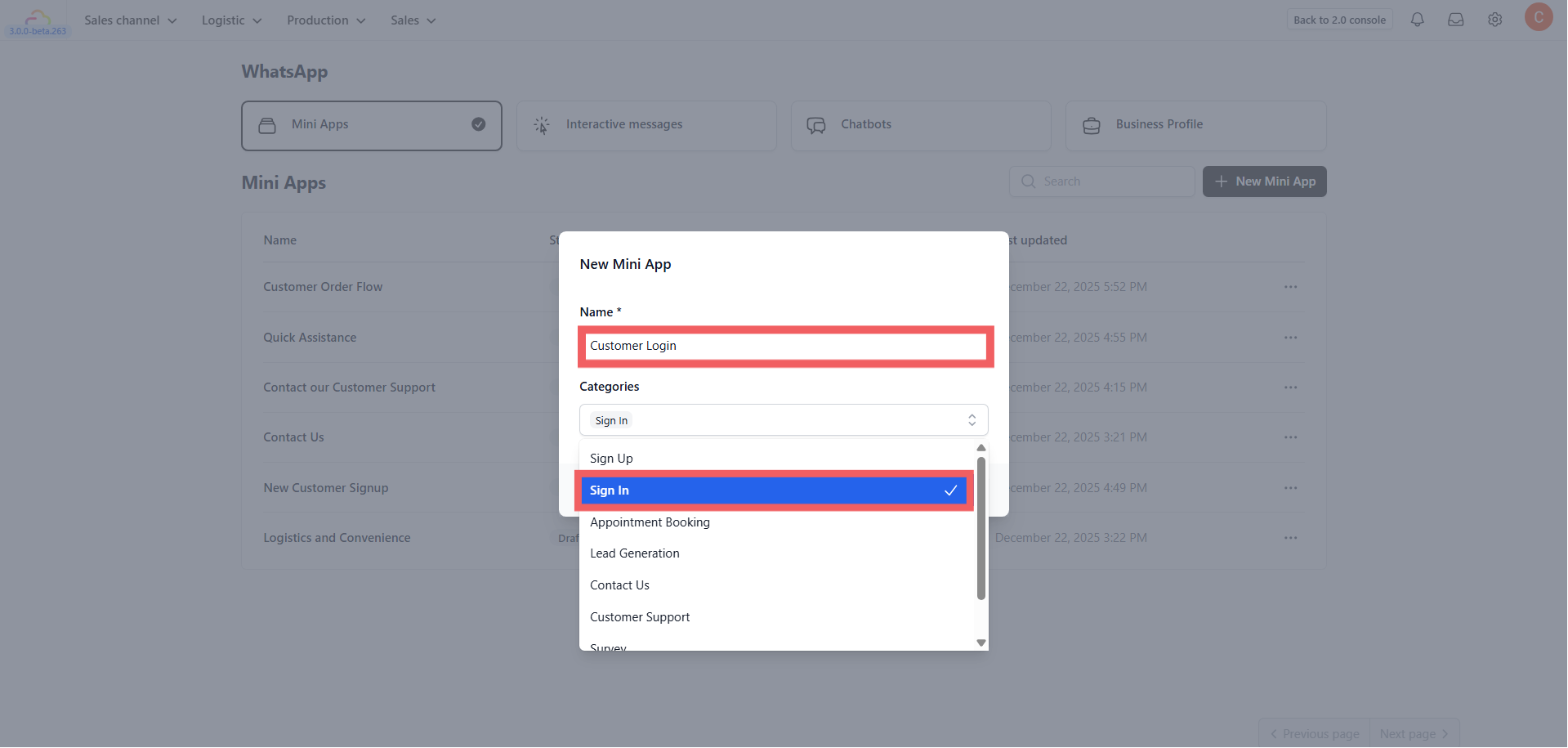Viewport: 1568px width, 748px height.
Task: Open Contact Us mini app row
Action: (x=293, y=437)
